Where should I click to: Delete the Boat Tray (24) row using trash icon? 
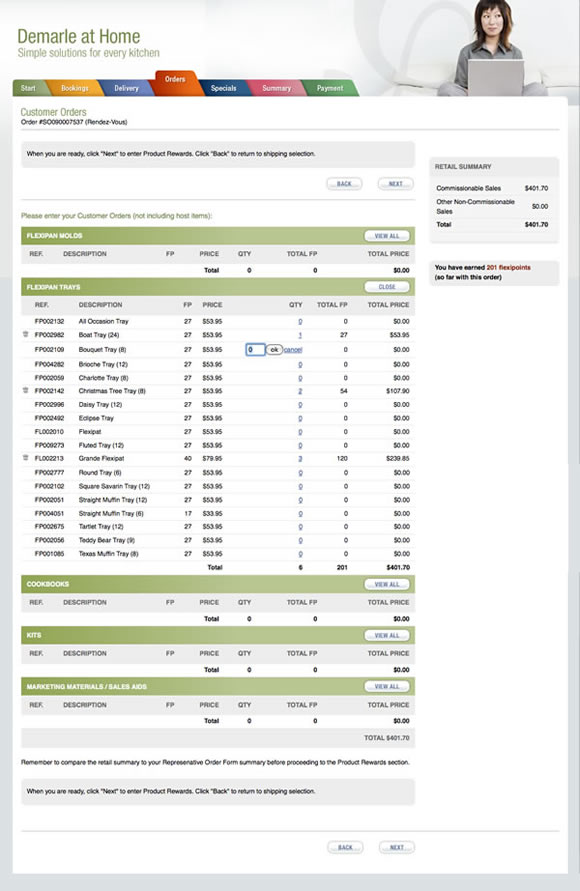point(25,335)
